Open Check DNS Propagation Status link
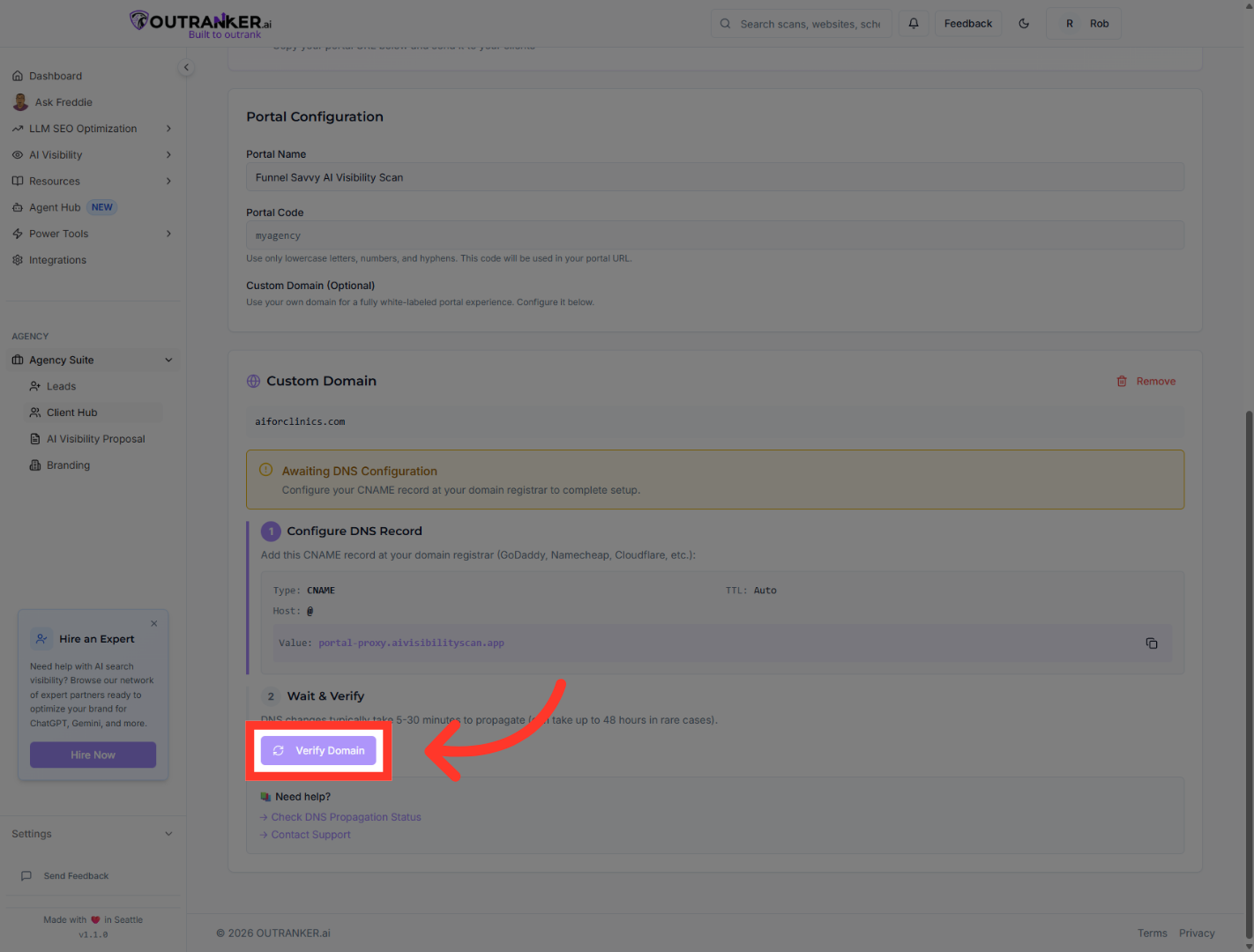This screenshot has height=952, width=1254. 346,817
